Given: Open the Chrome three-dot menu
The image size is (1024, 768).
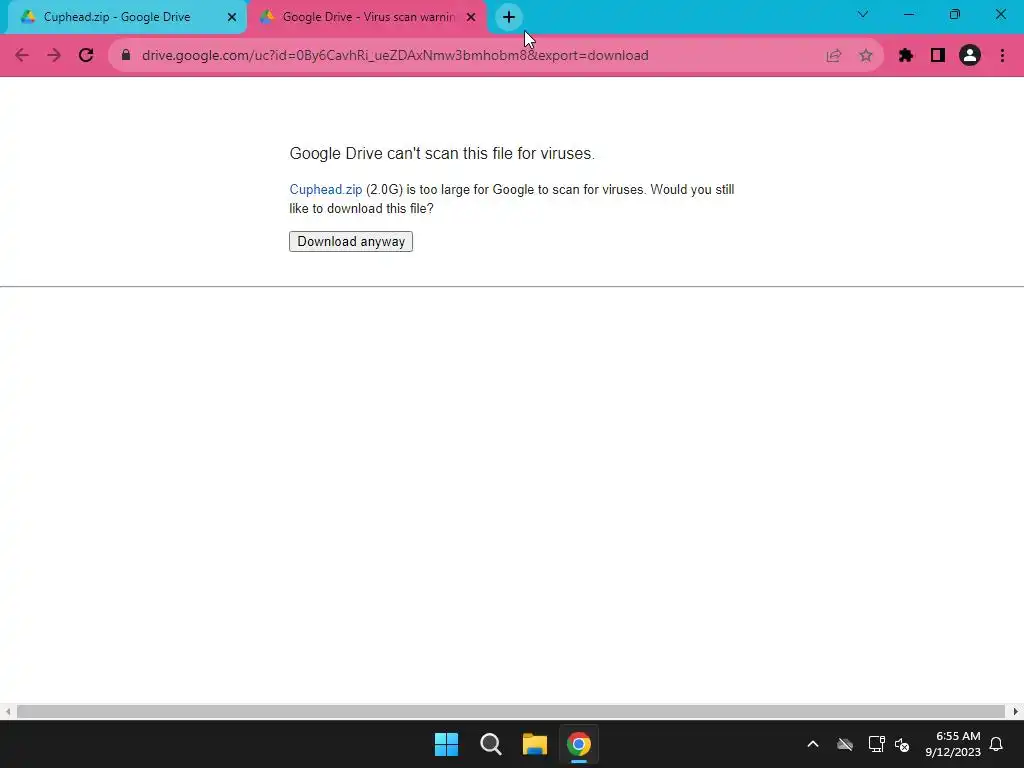Looking at the screenshot, I should (1002, 56).
